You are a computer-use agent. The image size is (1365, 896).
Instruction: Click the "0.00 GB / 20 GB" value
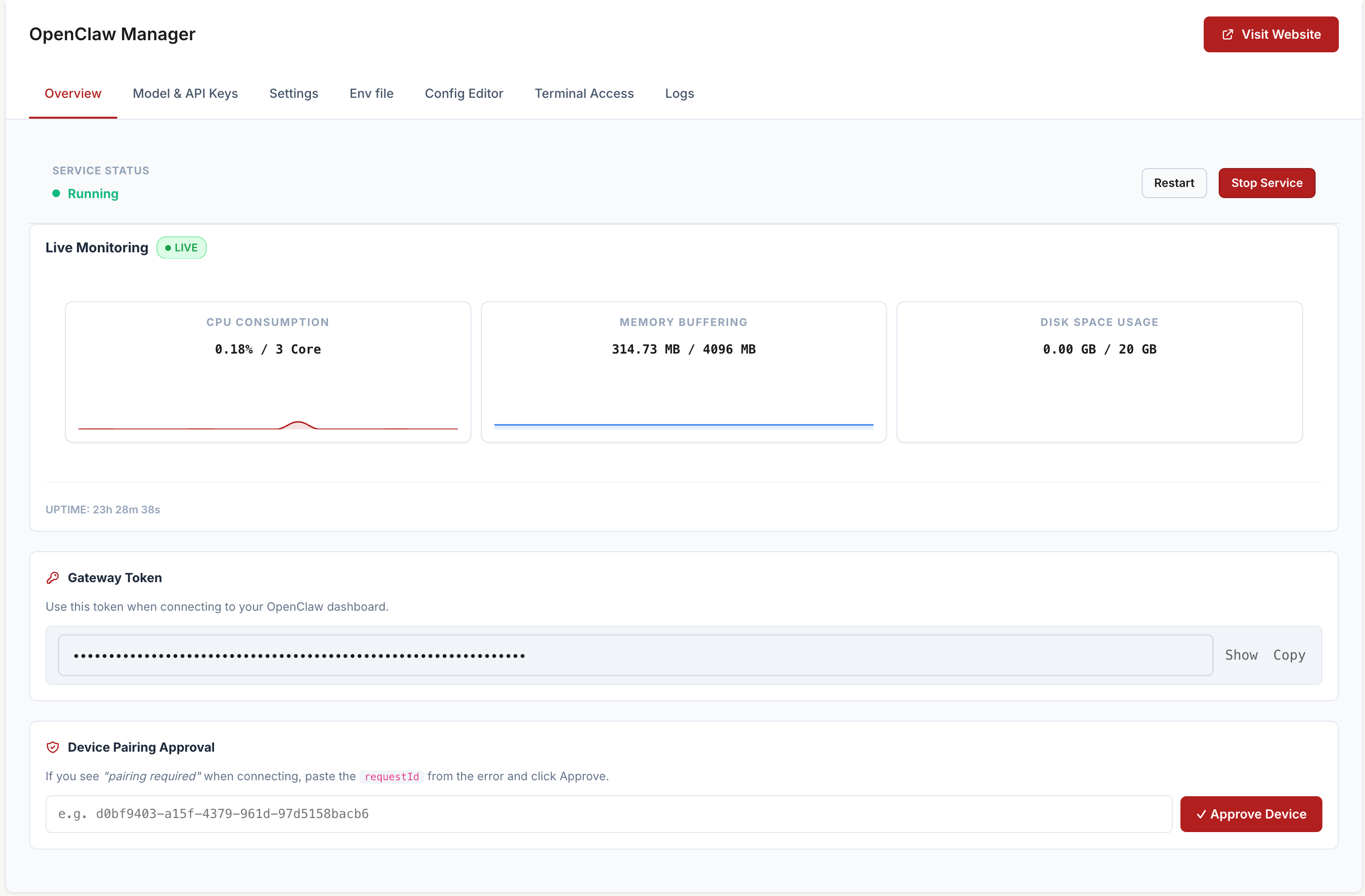(1100, 349)
